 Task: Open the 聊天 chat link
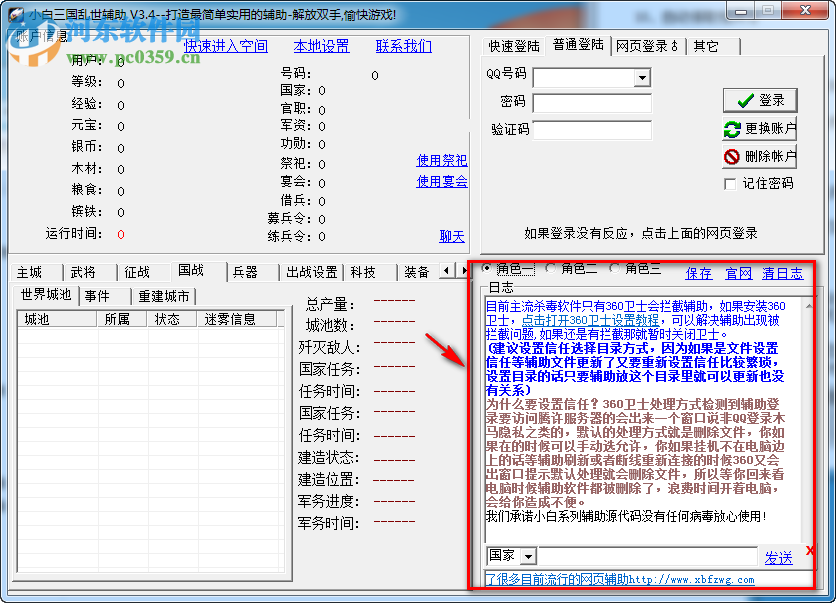tap(452, 236)
